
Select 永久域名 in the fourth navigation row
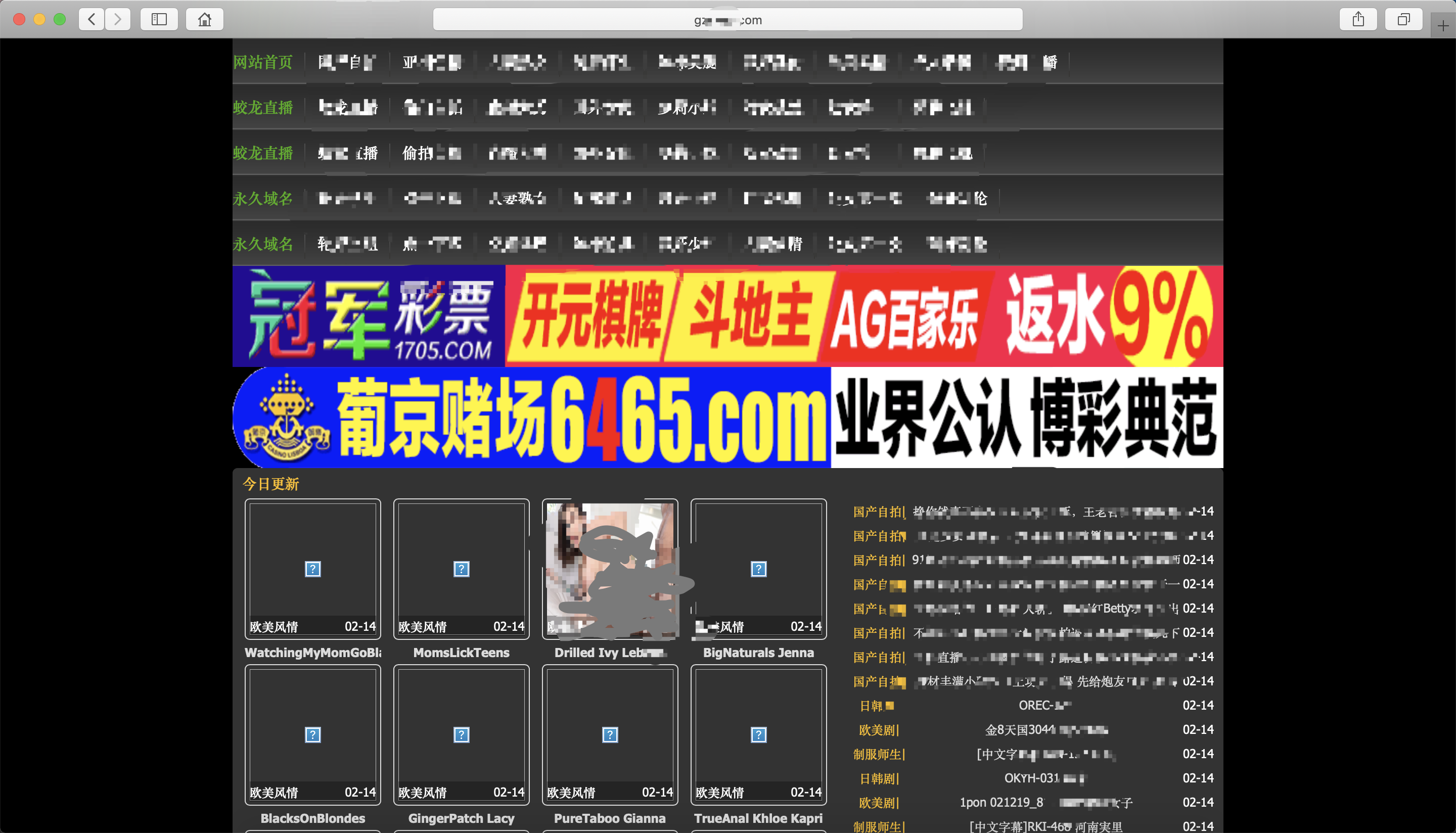(x=262, y=199)
